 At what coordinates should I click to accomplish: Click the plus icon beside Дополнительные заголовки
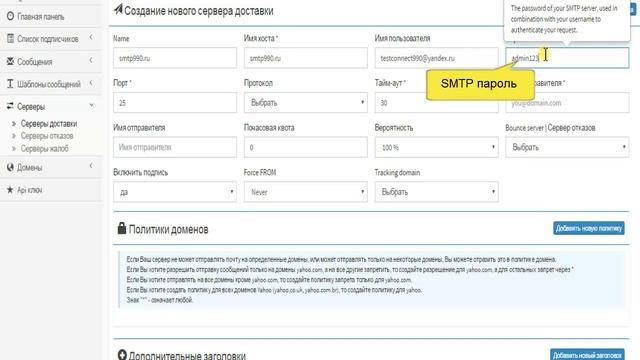coord(122,355)
